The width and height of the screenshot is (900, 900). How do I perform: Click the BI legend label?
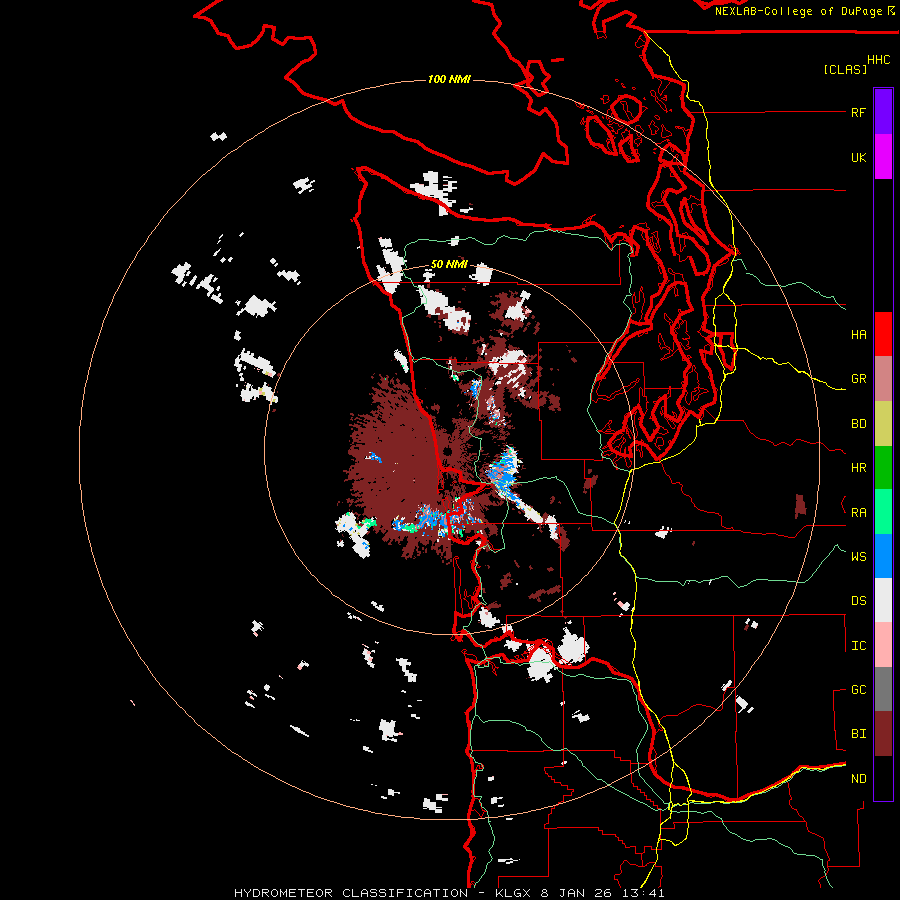[858, 734]
